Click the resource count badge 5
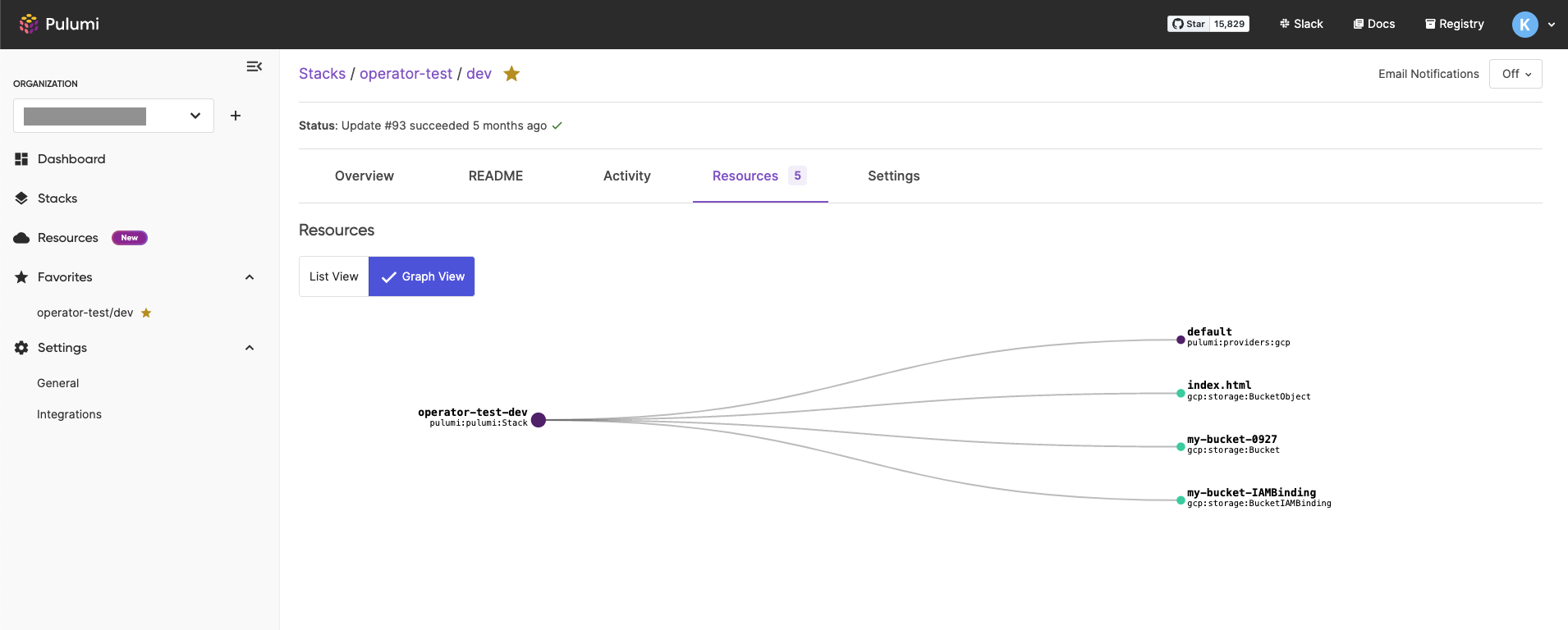 point(797,176)
